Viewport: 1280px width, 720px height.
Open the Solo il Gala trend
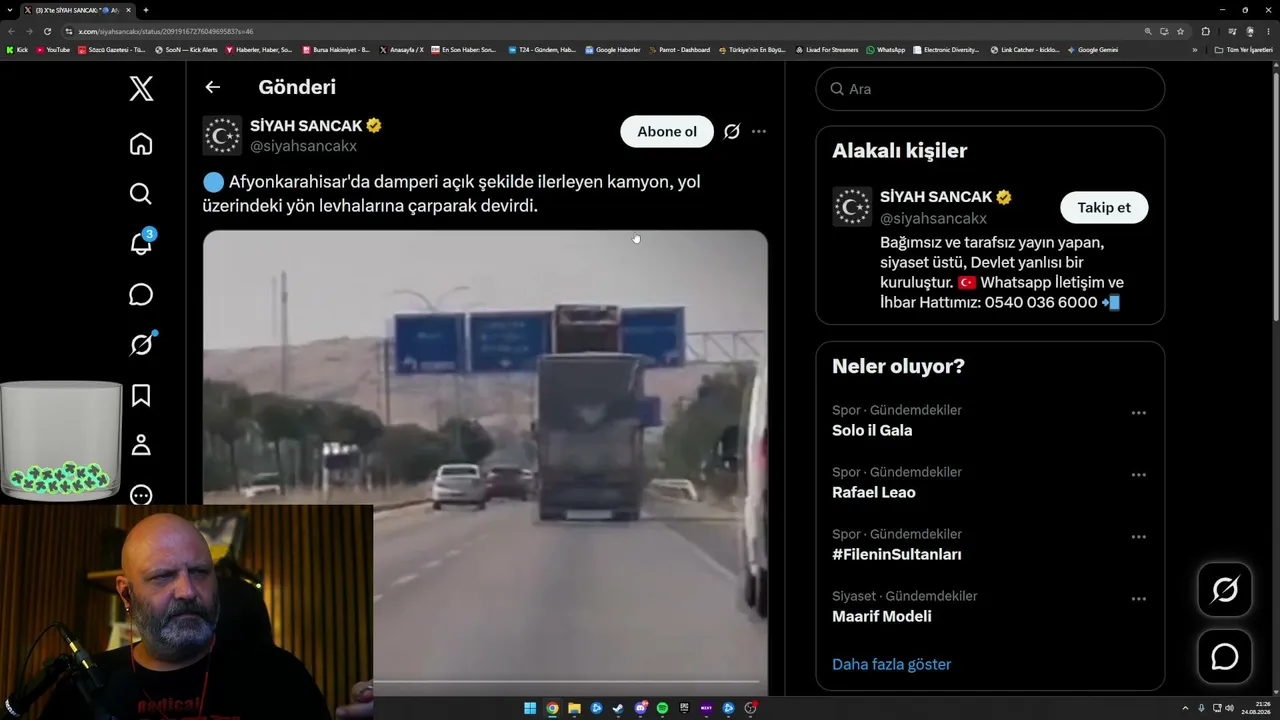872,431
